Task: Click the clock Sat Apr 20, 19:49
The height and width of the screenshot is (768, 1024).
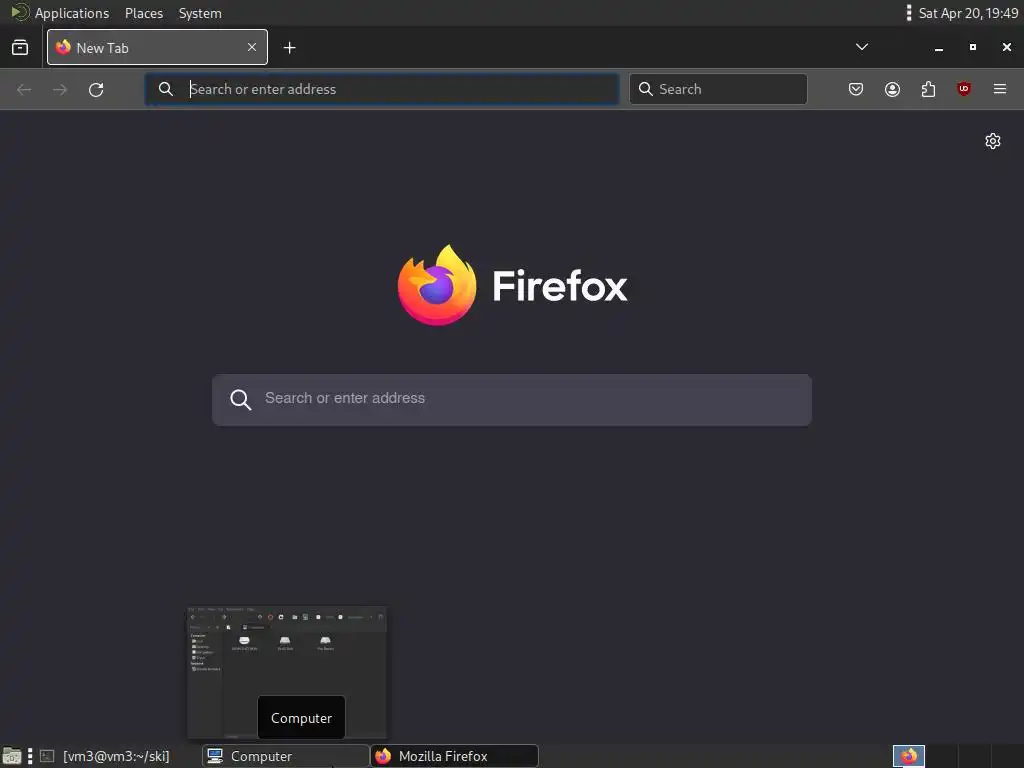Action: [968, 13]
